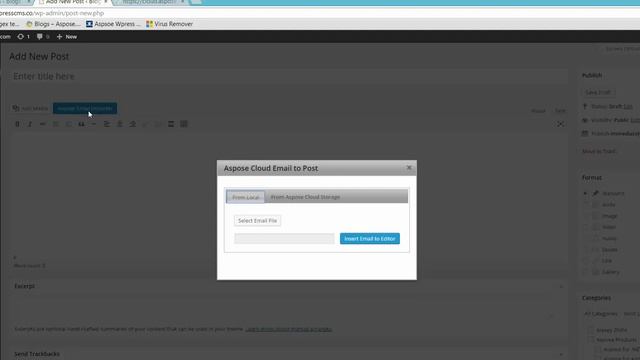Collapse the Send Trackbacks panel arrow
The width and height of the screenshot is (640, 360).
click(x=561, y=354)
